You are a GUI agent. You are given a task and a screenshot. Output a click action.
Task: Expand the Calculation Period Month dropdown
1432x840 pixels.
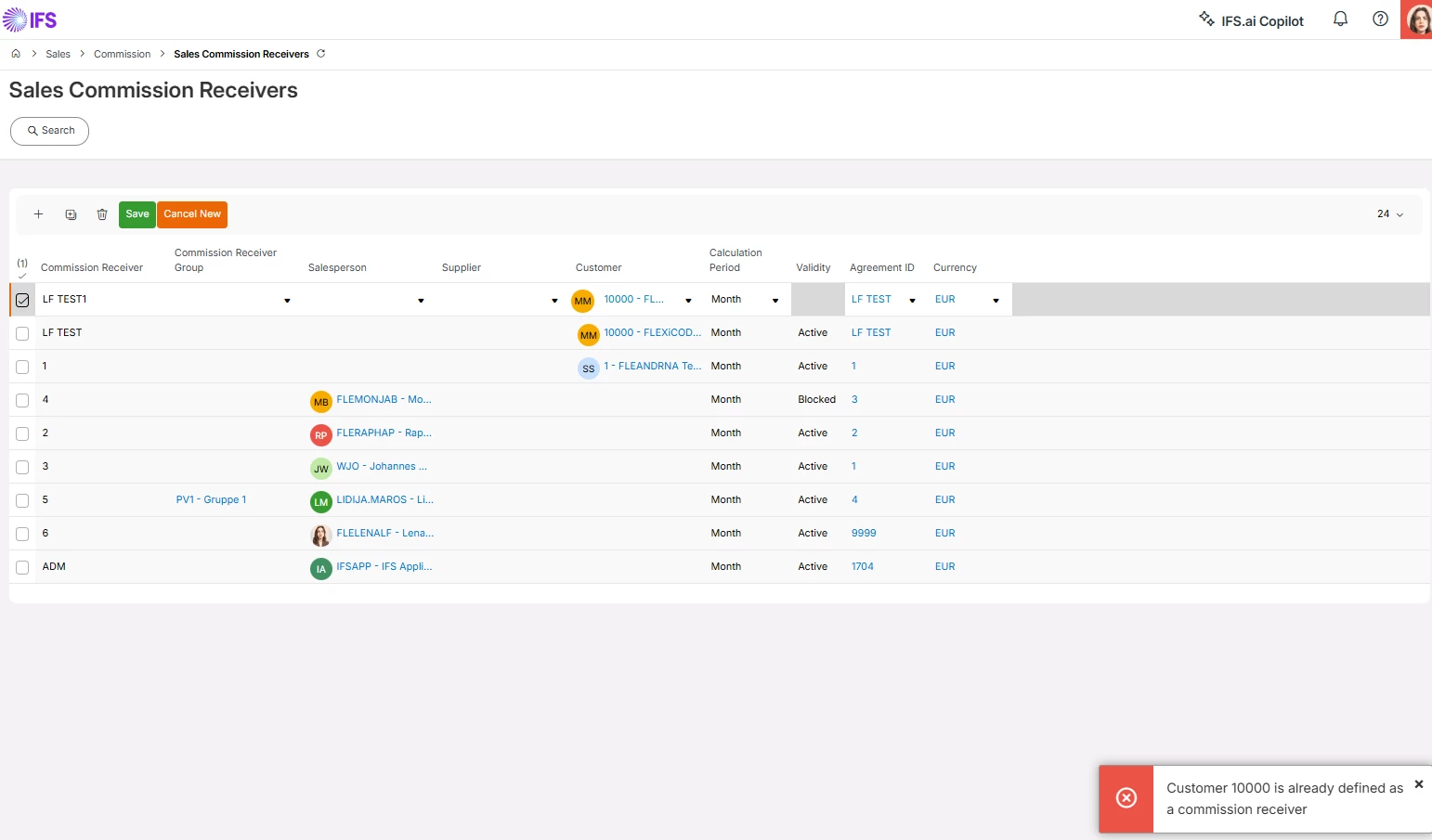click(775, 300)
